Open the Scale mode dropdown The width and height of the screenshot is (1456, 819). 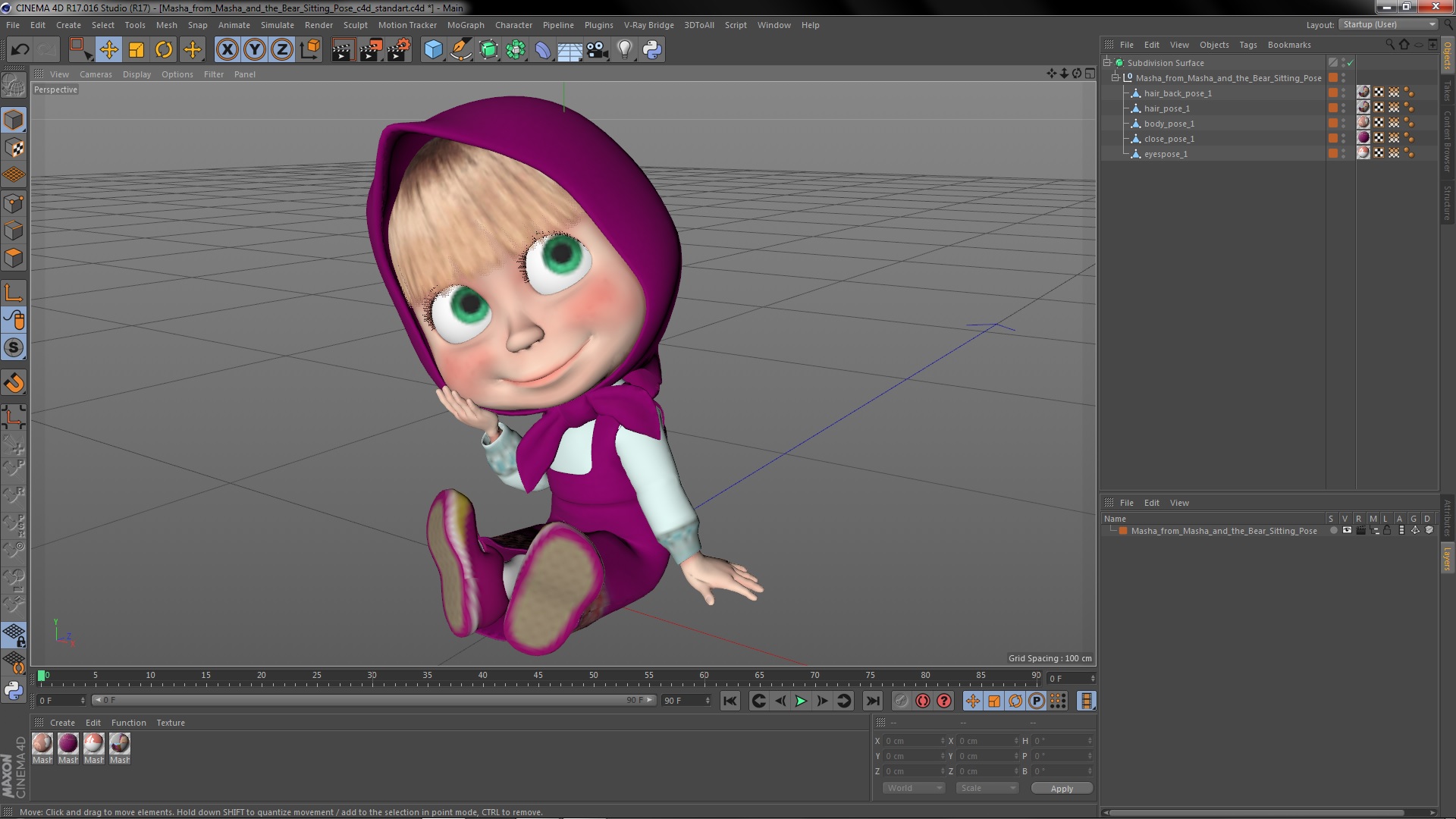pos(987,788)
